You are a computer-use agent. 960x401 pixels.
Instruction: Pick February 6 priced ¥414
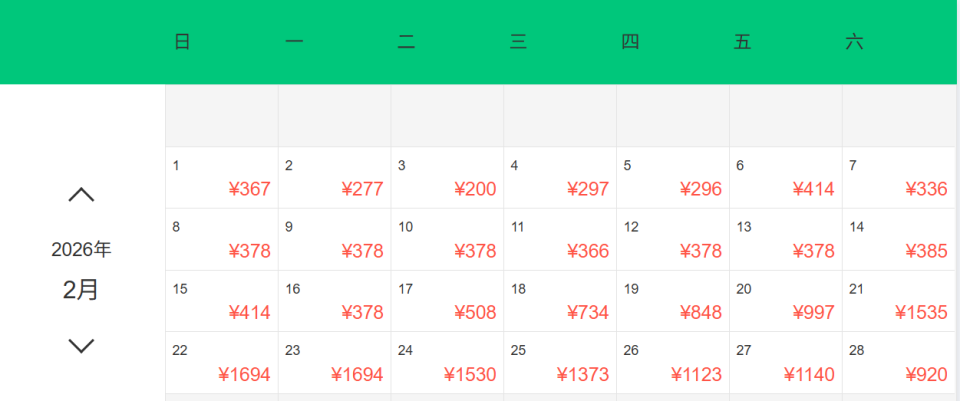786,178
